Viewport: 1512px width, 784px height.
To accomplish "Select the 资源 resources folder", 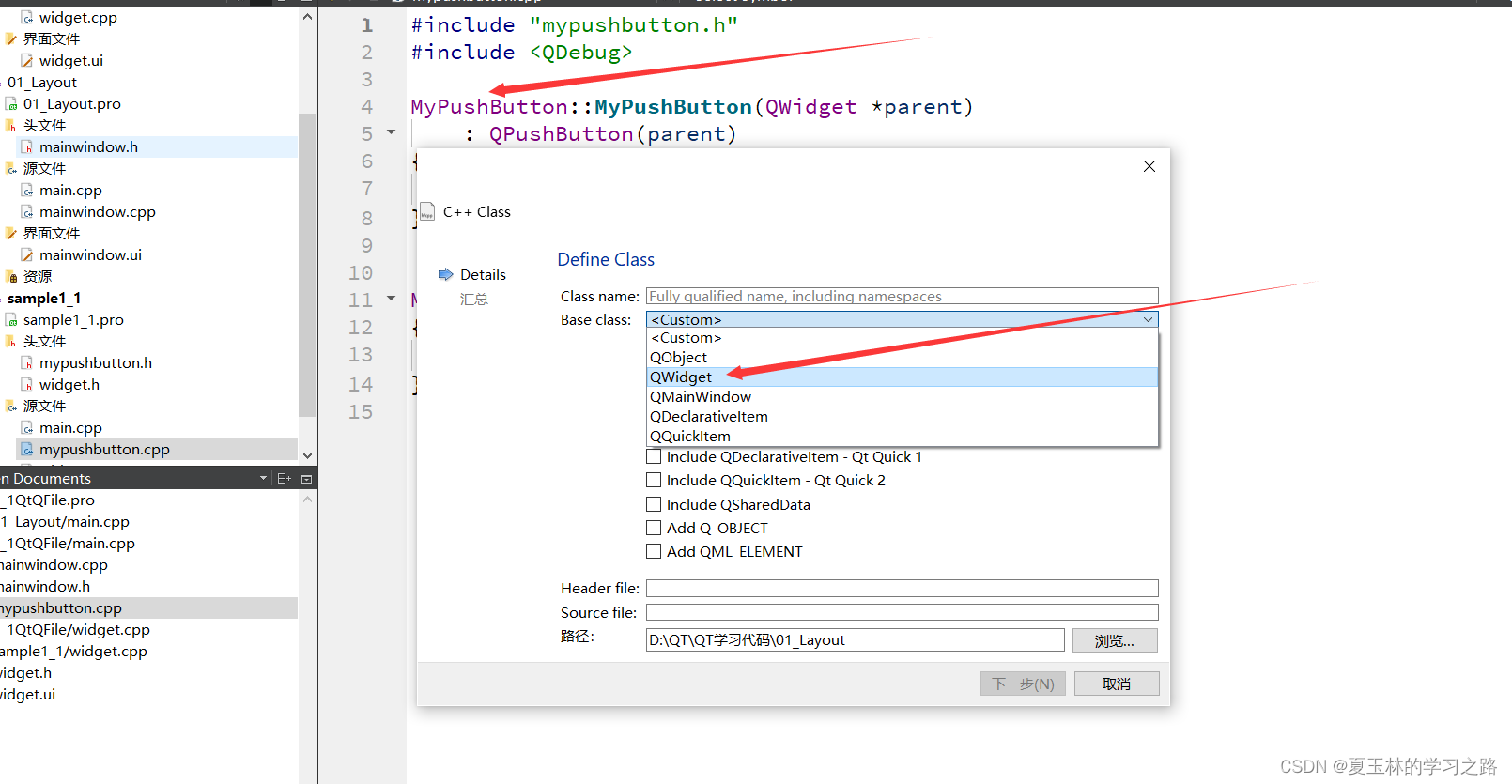I will (x=38, y=277).
